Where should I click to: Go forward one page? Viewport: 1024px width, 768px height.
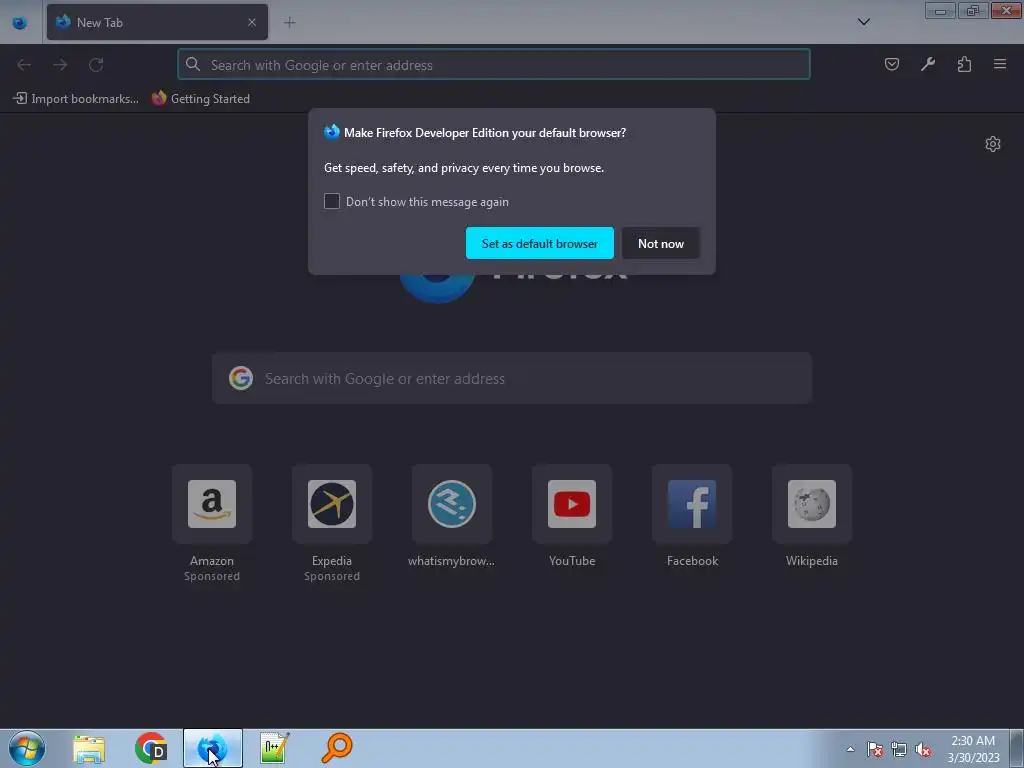coord(60,65)
